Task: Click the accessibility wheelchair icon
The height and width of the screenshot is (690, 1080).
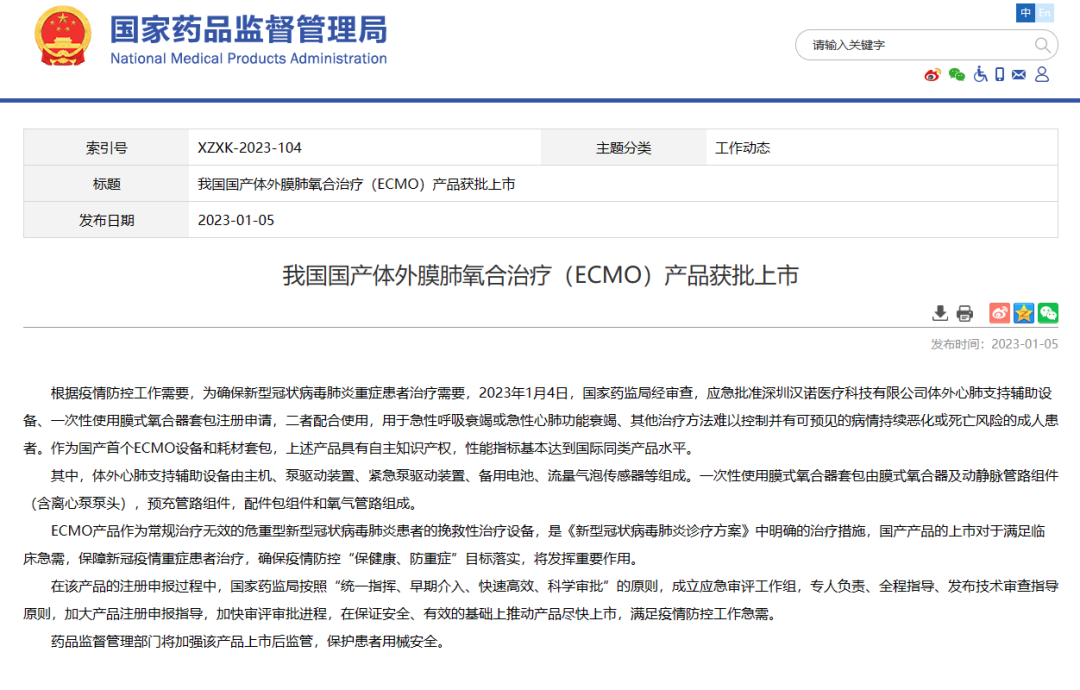Action: point(980,73)
